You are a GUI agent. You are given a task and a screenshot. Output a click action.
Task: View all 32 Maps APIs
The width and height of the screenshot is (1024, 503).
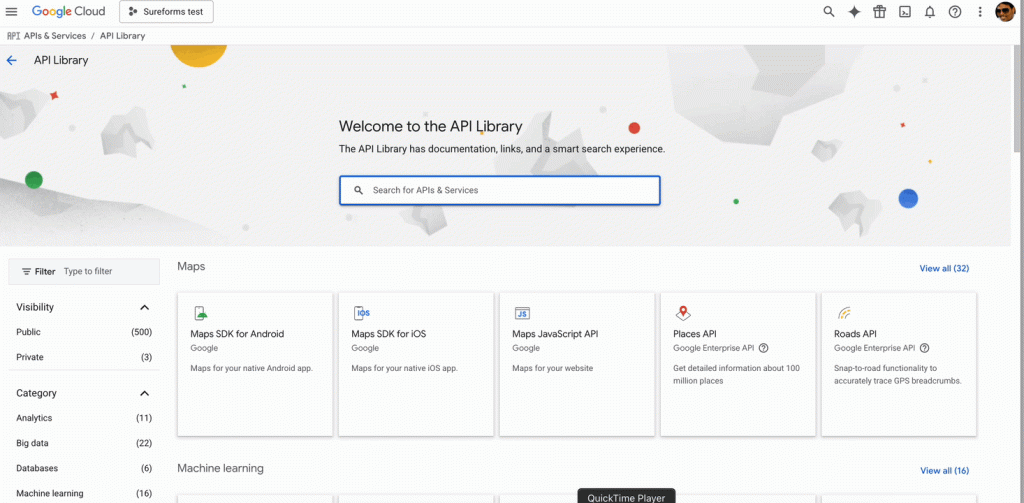coord(944,268)
